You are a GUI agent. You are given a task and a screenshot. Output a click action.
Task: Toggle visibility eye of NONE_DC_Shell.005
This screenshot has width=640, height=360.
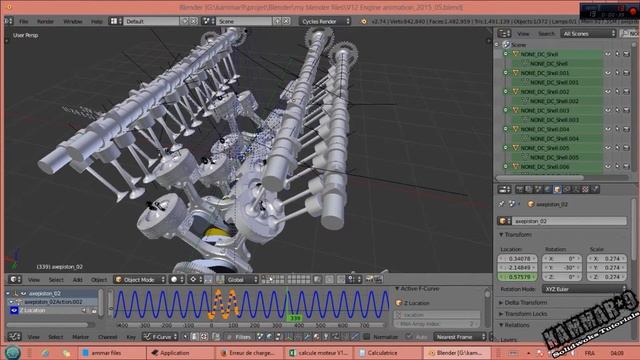(x=608, y=148)
